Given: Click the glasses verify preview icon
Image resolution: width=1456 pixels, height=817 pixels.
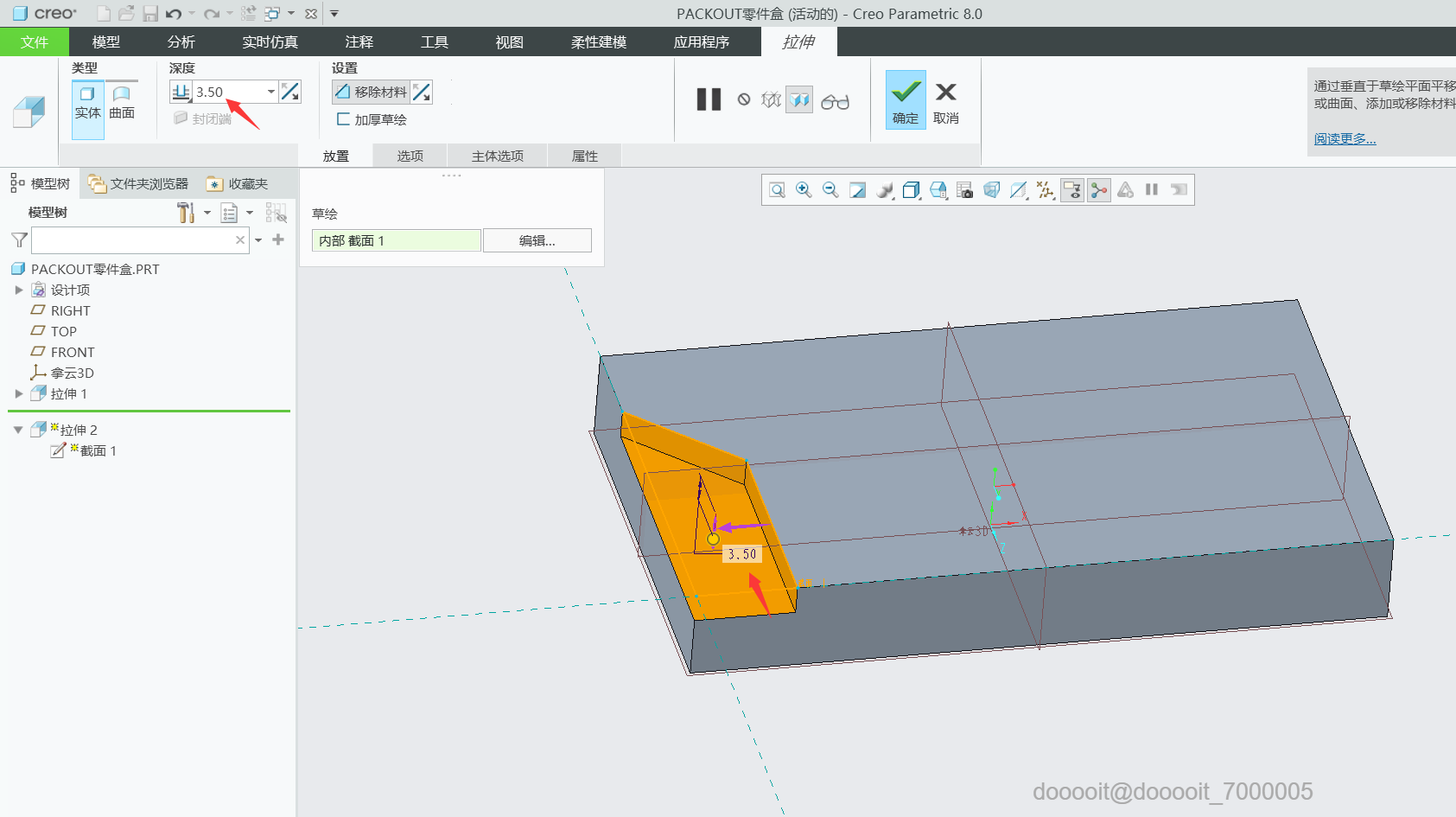Looking at the screenshot, I should point(835,102).
